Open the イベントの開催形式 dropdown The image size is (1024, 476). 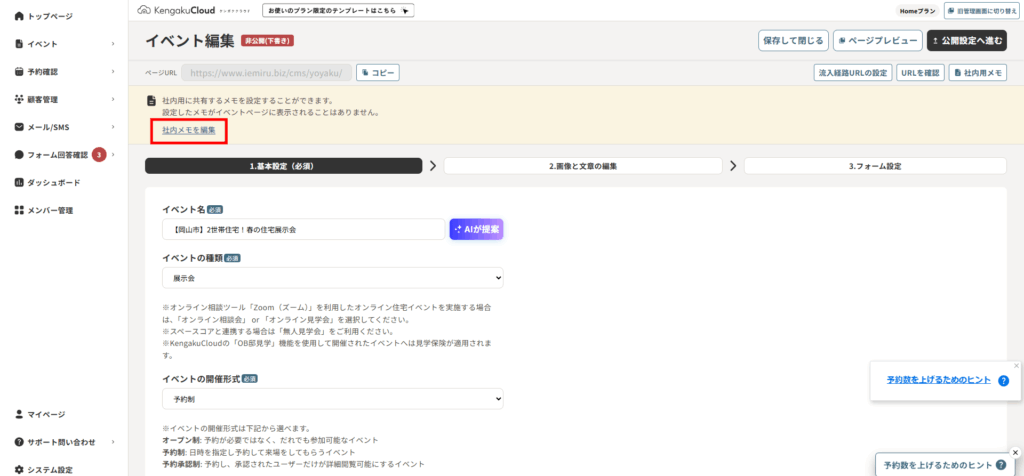click(332, 399)
